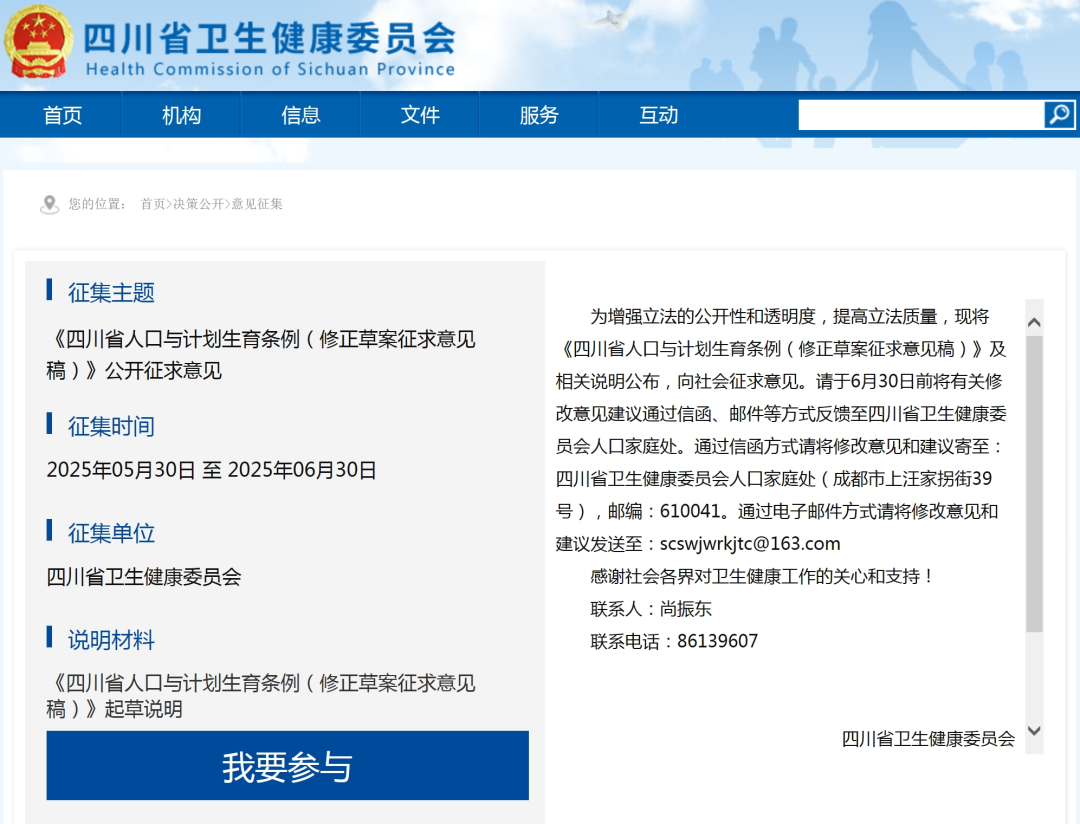Click the 四川省卫生健康委员会 site title

268,38
